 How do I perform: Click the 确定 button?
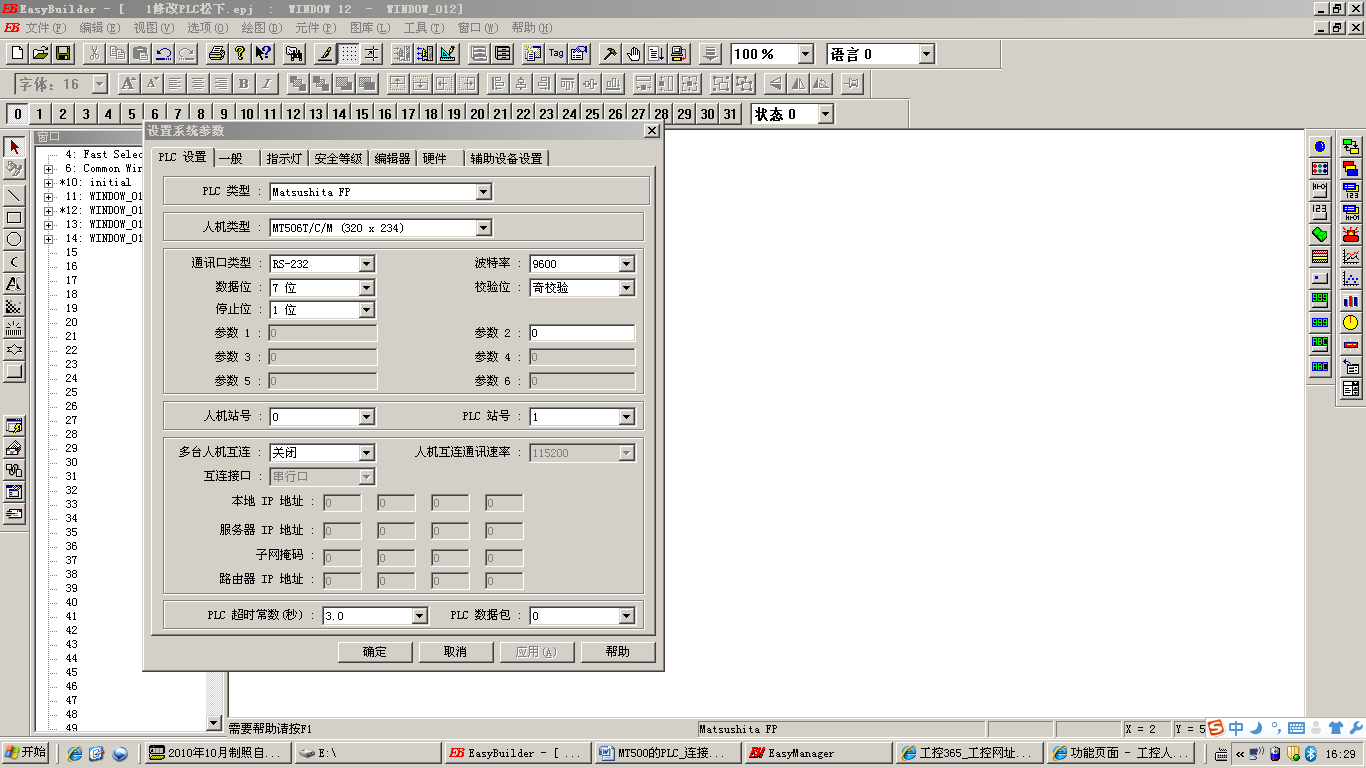375,652
